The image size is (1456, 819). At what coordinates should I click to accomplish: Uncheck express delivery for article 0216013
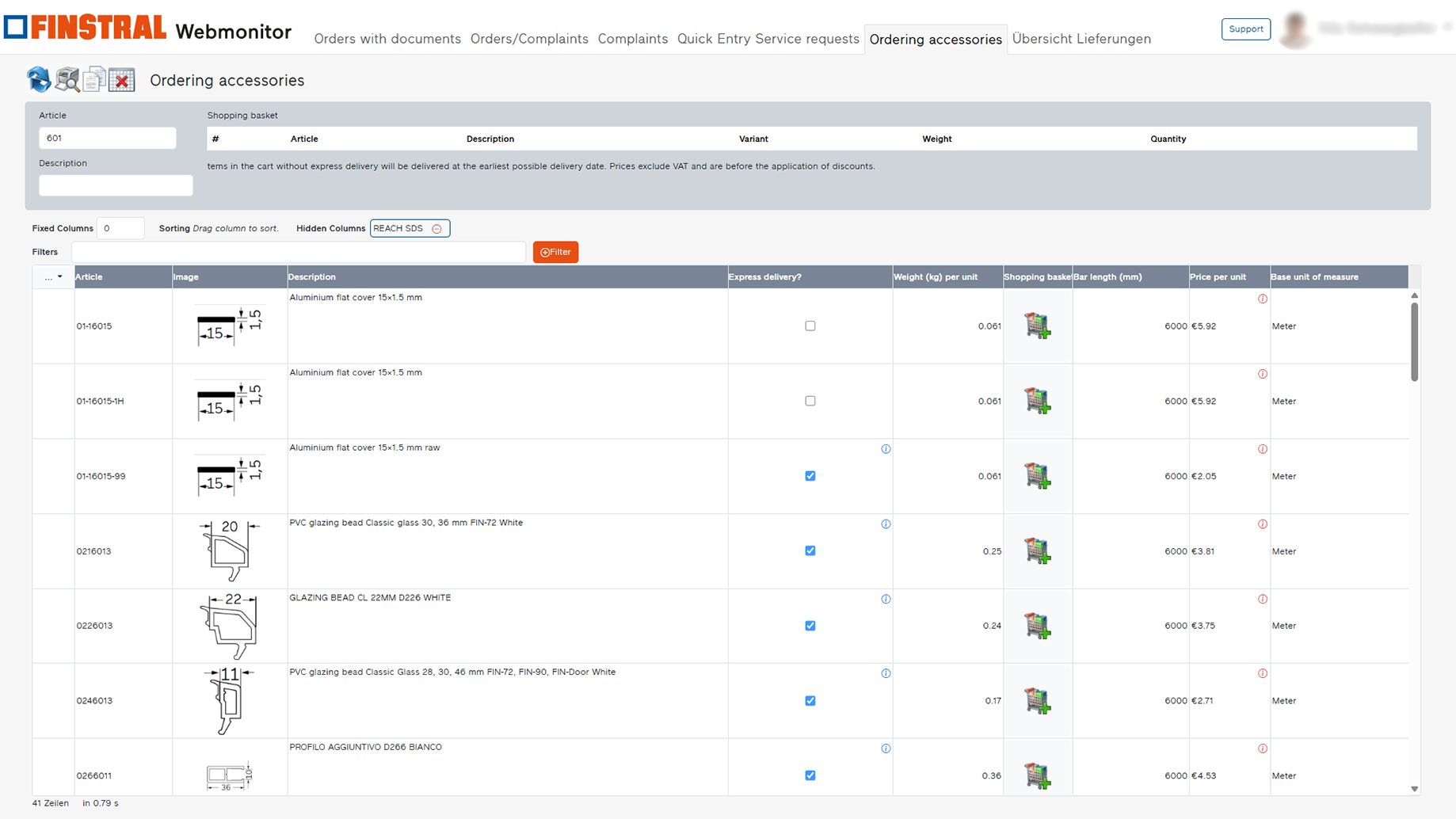(810, 550)
